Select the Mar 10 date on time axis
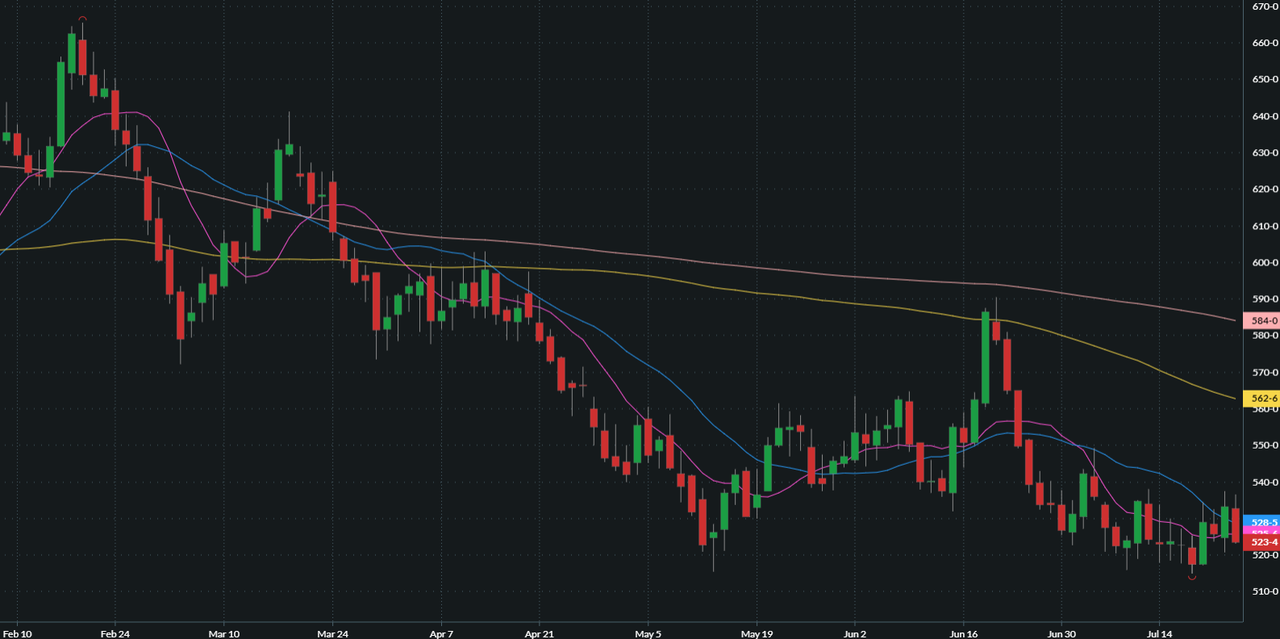The height and width of the screenshot is (639, 1280). pyautogui.click(x=224, y=634)
